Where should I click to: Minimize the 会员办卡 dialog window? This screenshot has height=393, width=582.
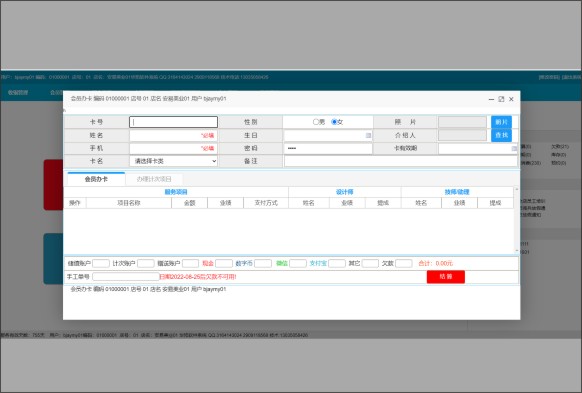coord(491,99)
